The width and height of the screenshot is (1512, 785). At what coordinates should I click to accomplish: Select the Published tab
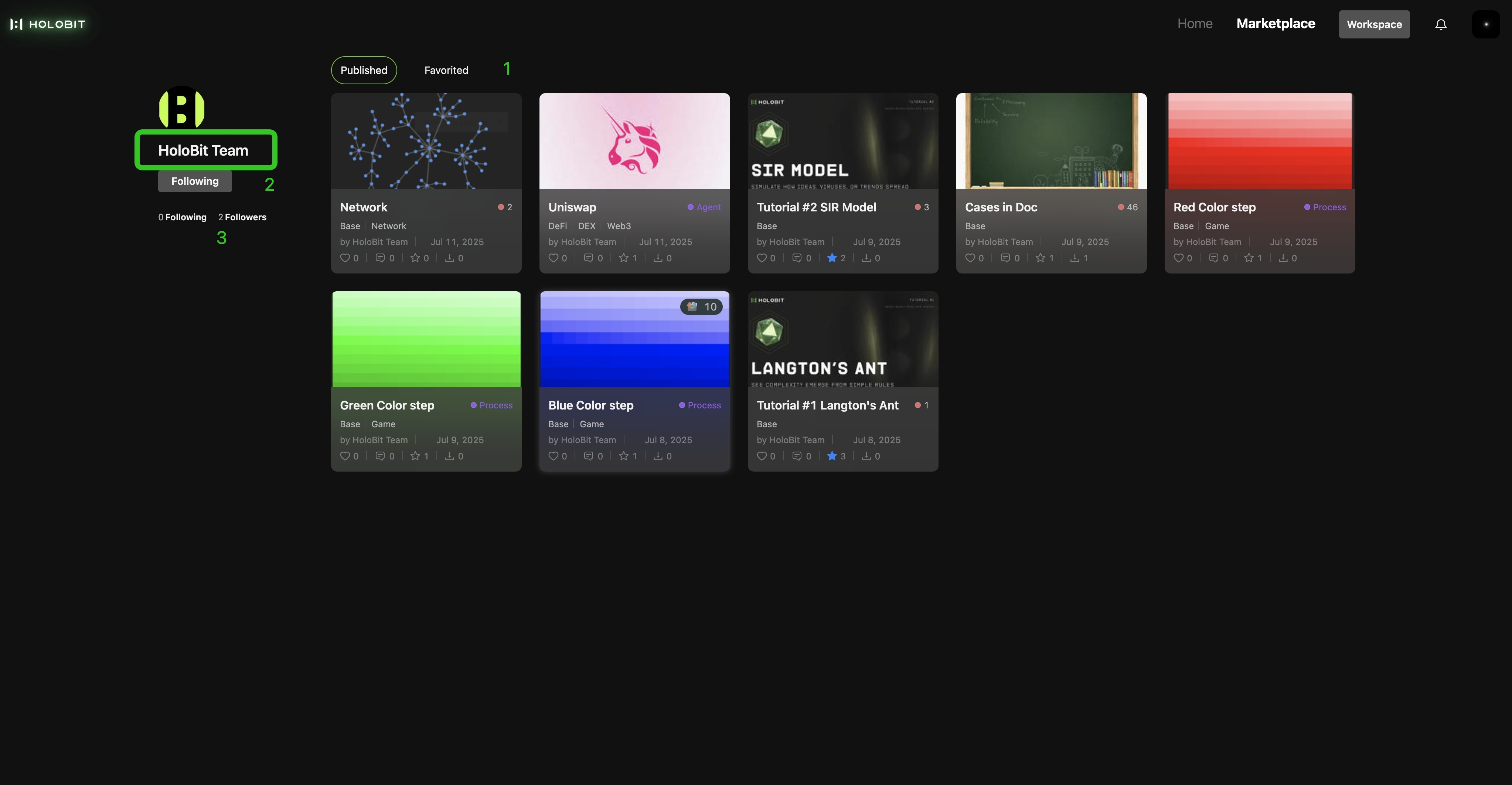click(363, 71)
